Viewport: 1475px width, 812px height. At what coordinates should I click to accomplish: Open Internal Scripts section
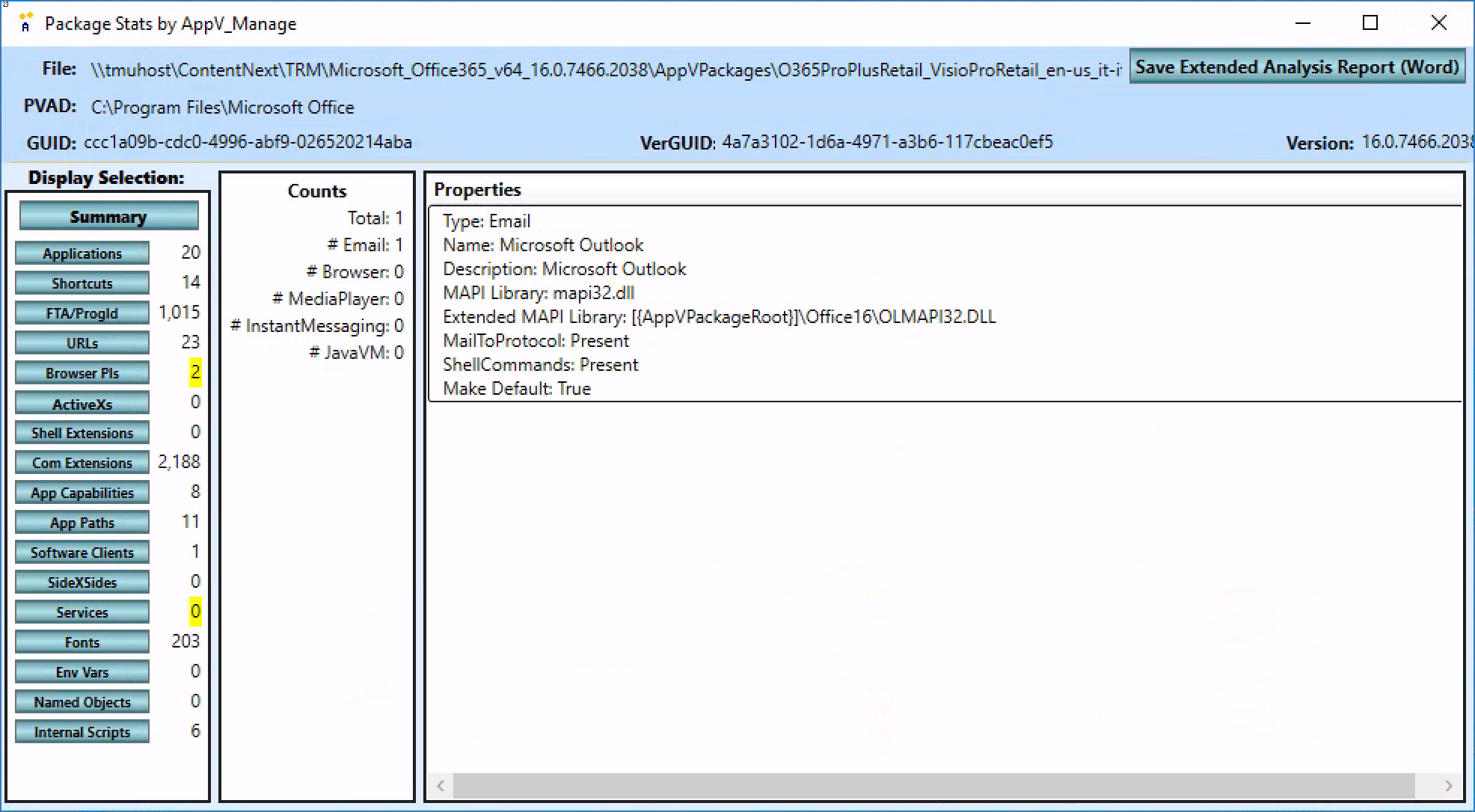[82, 732]
